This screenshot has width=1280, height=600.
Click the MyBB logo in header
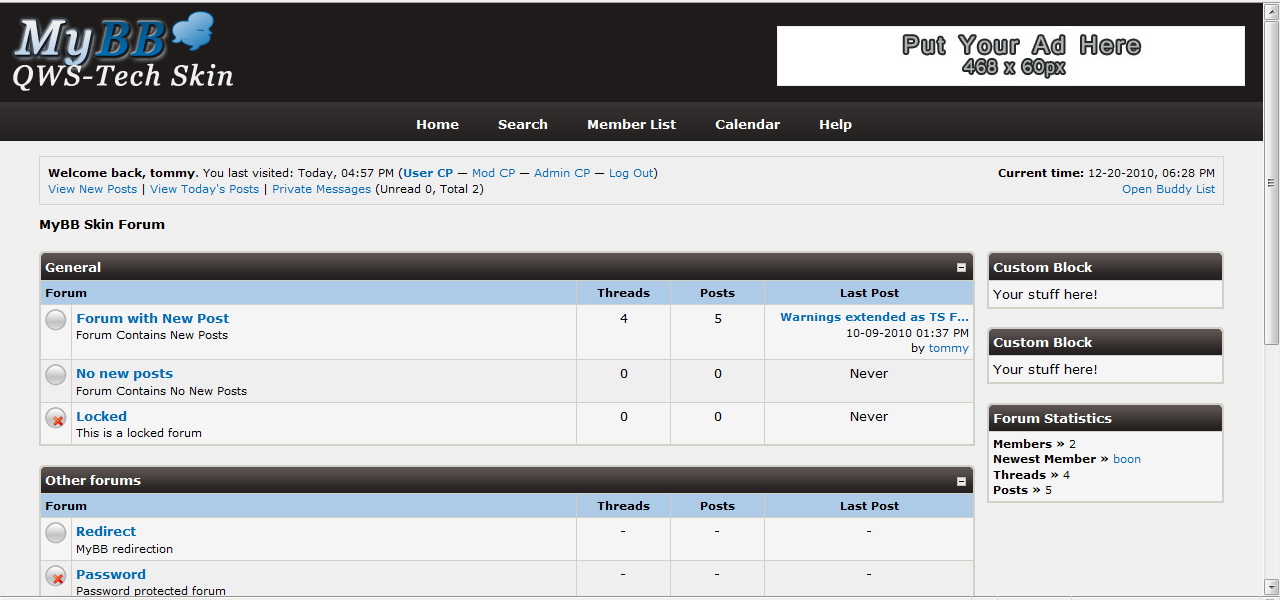point(122,53)
